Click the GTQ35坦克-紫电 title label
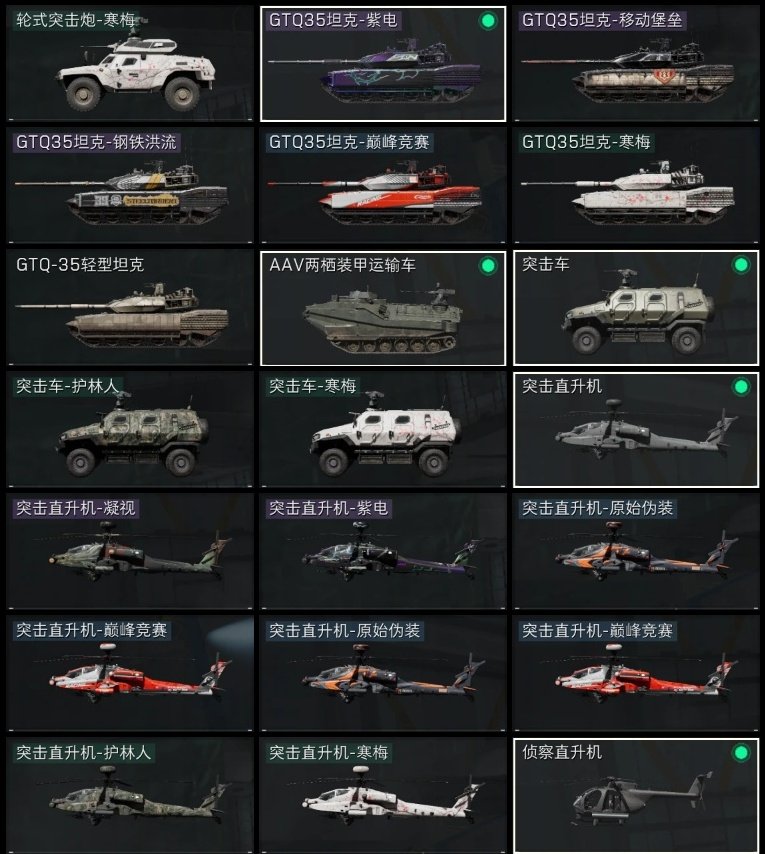 [333, 20]
